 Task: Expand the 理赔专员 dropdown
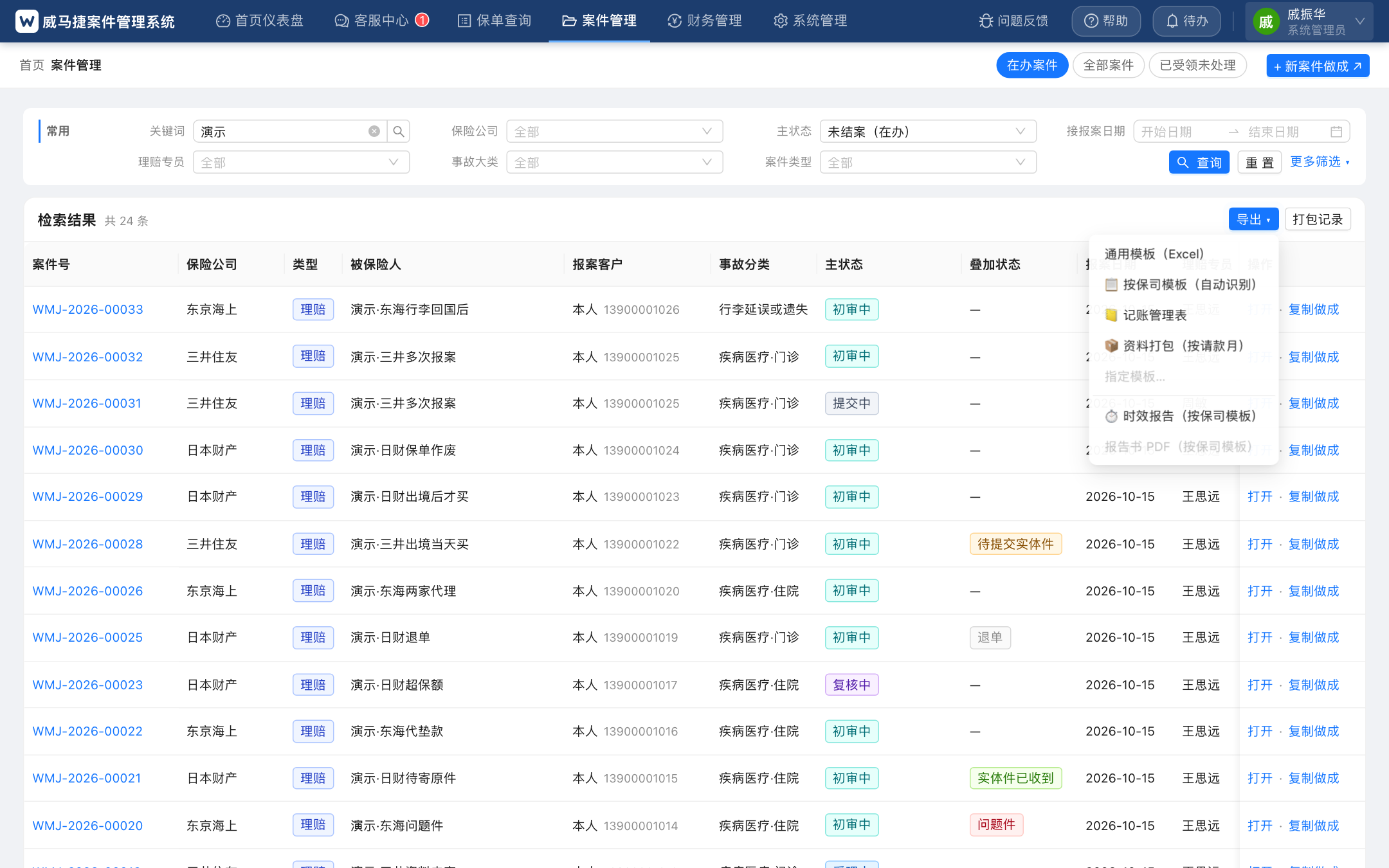[x=301, y=162]
